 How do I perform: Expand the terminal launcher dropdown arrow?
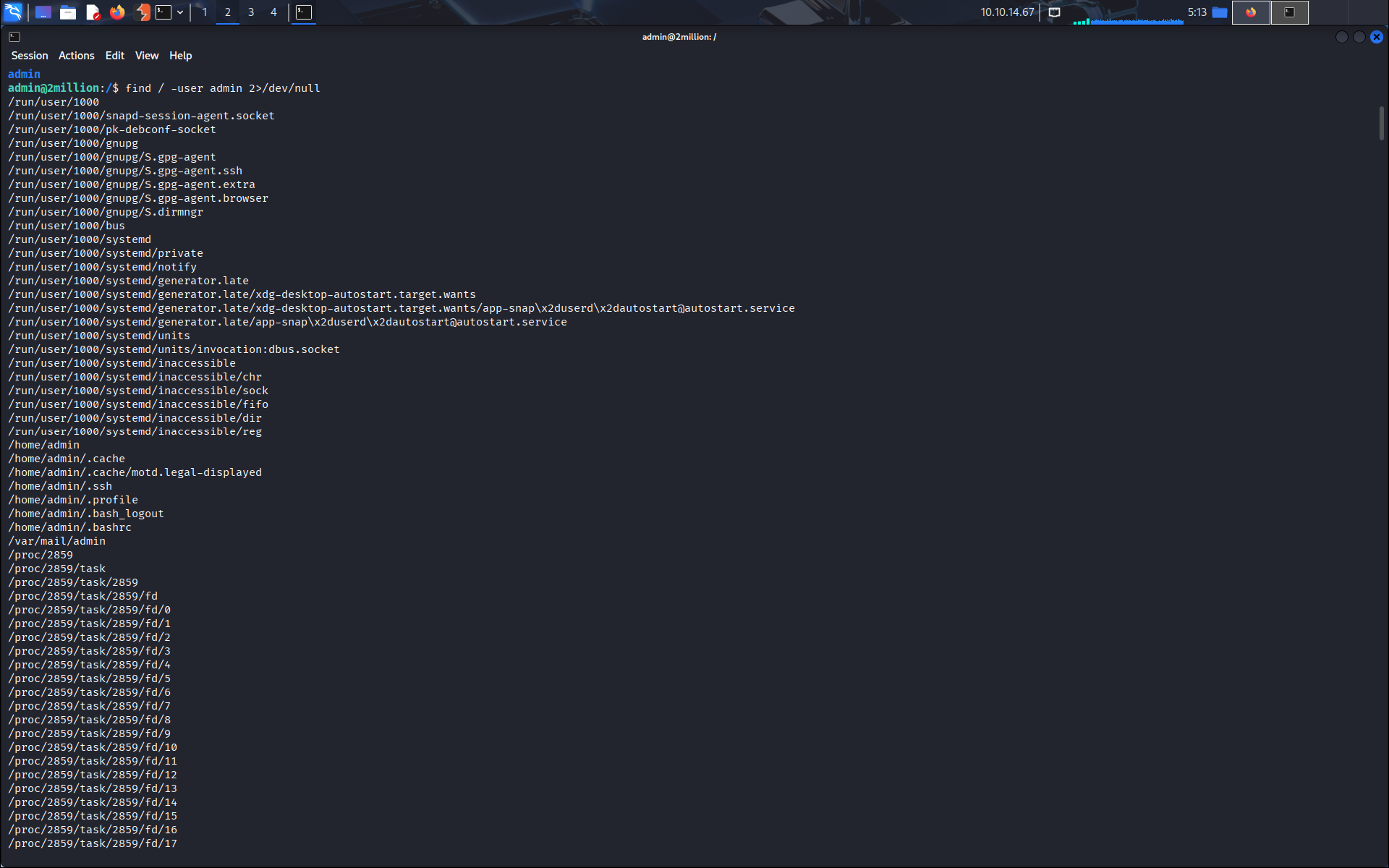click(180, 12)
